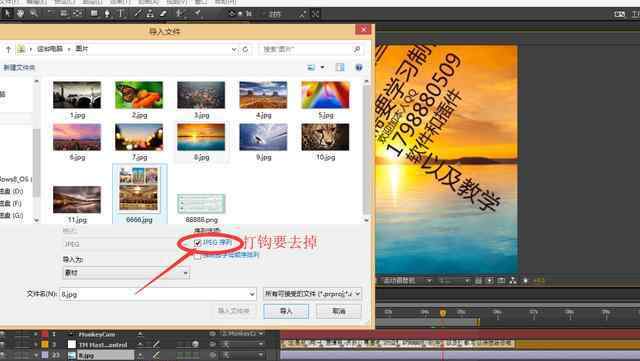Click the file name input field
Viewport: 640px width, 361px height.
coord(158,294)
